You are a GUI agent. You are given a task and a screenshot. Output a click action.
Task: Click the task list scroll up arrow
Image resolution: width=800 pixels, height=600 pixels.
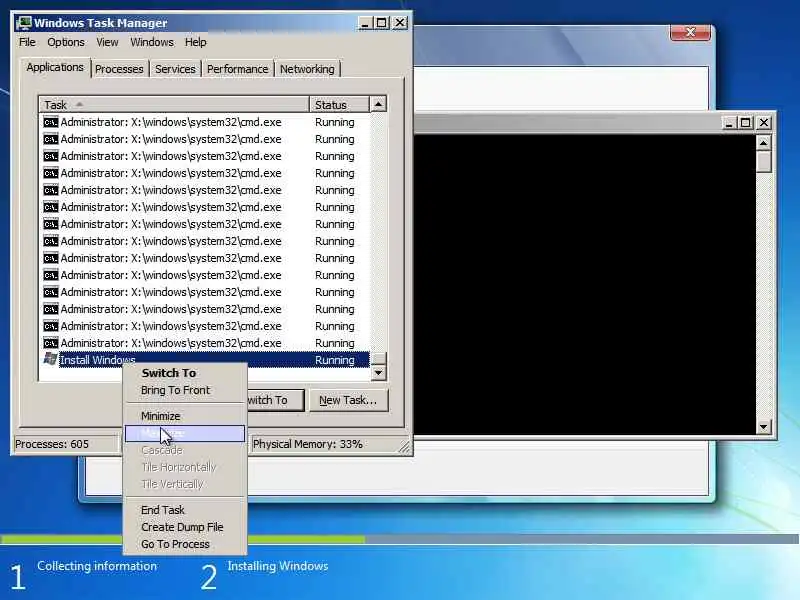(x=378, y=104)
